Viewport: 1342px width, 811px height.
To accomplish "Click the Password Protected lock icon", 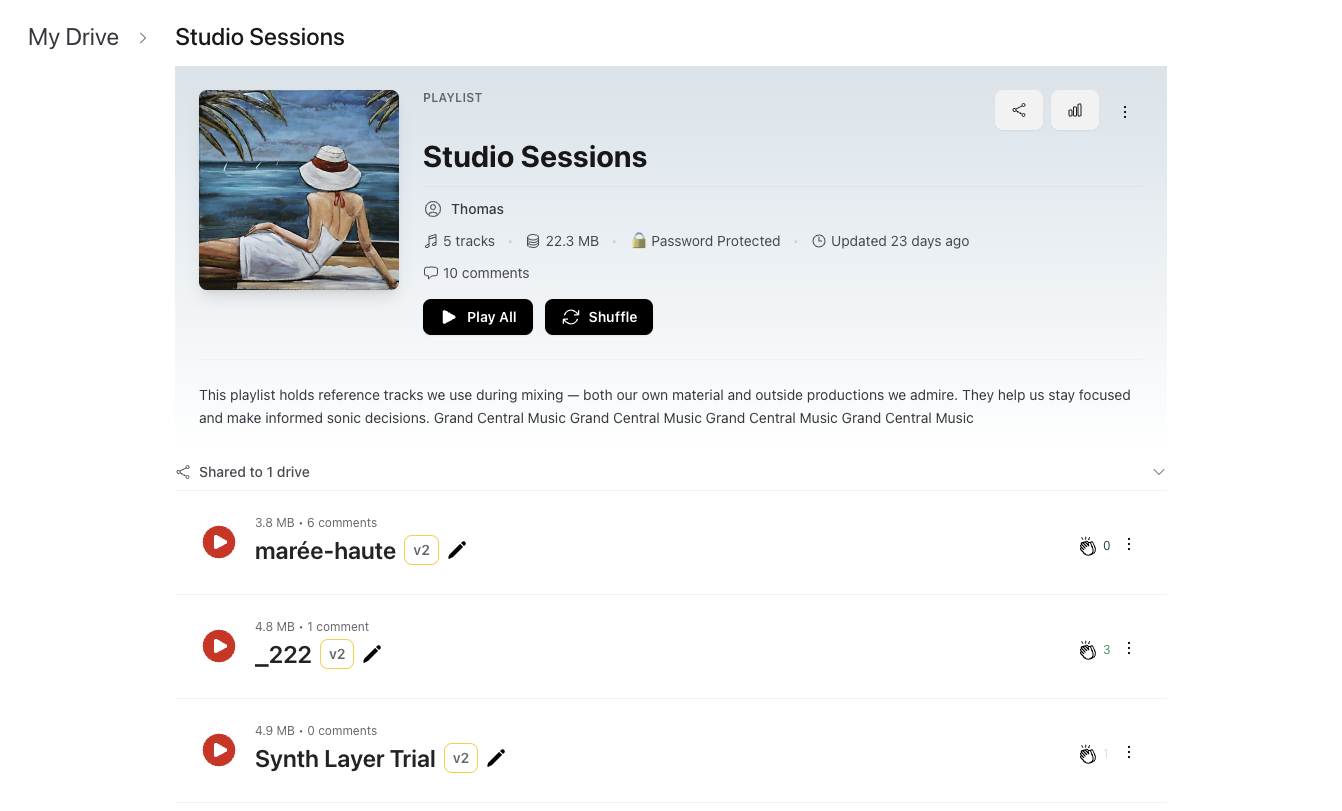I will [638, 240].
